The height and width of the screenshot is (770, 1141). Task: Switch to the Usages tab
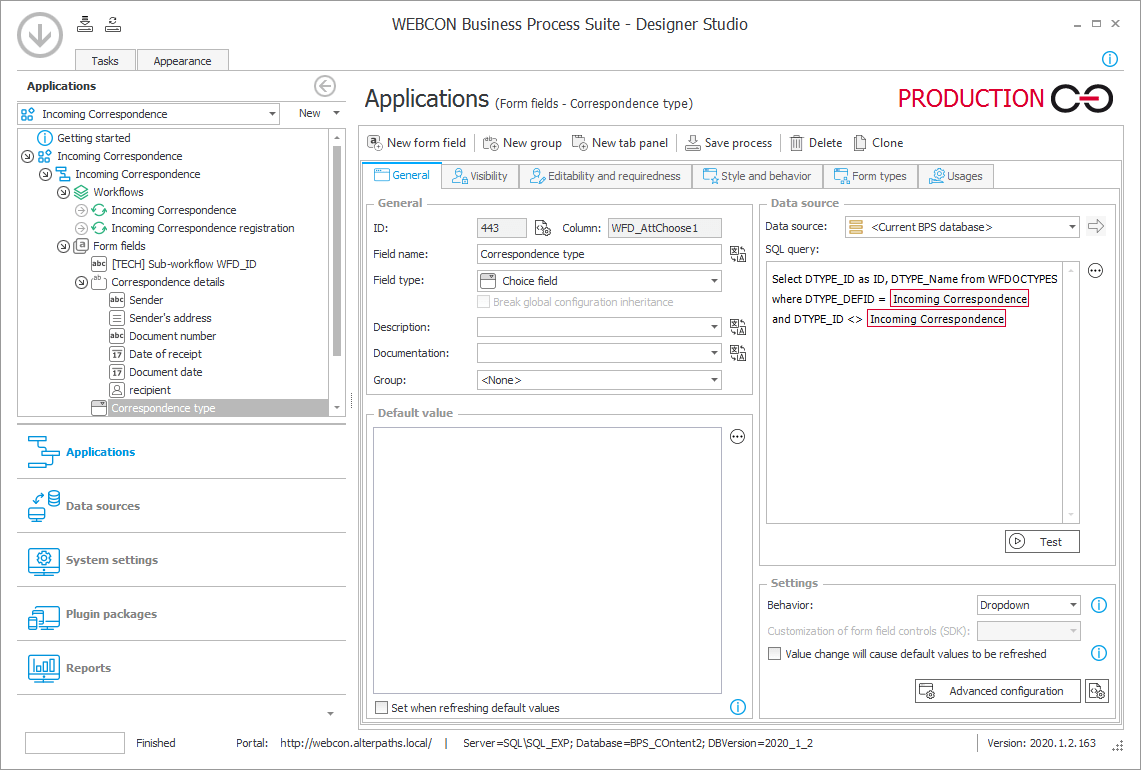coord(955,176)
